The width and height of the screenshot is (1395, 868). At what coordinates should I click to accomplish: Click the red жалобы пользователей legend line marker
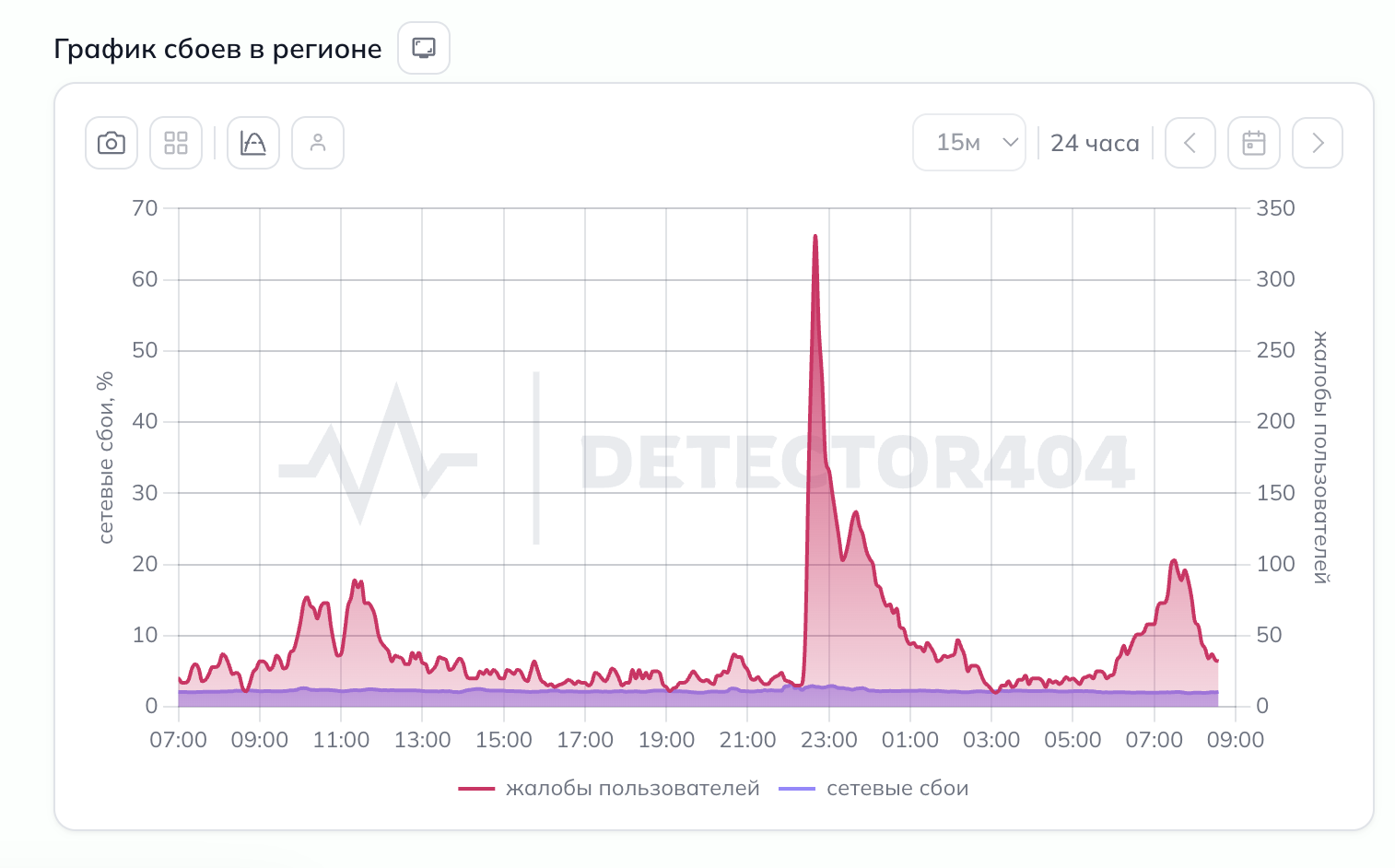pos(477,789)
